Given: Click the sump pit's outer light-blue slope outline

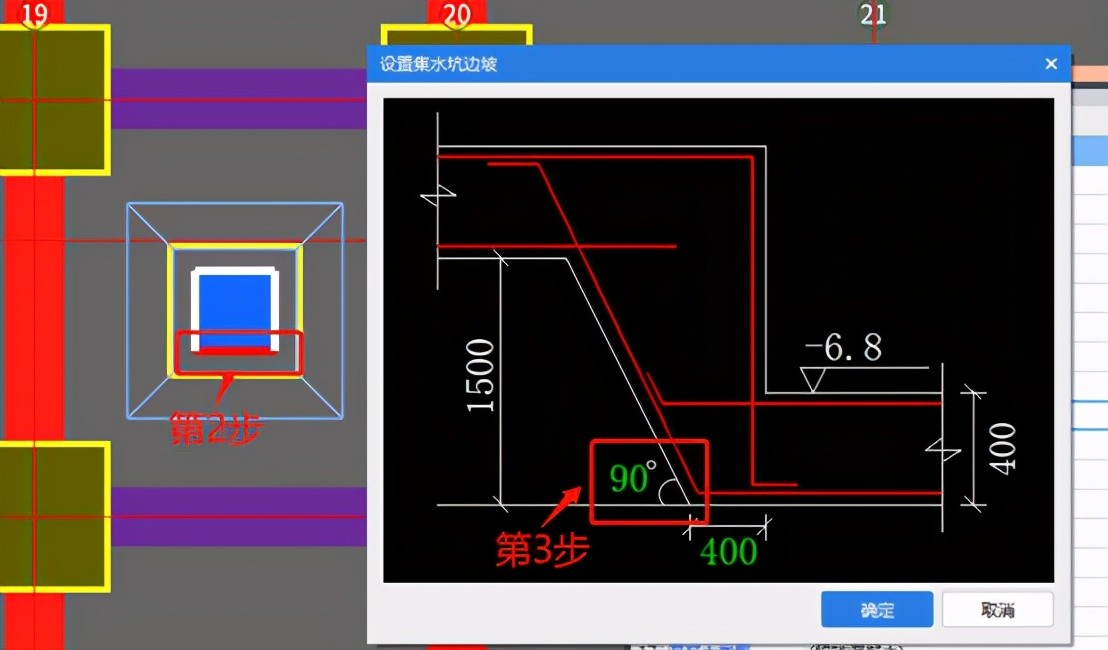Looking at the screenshot, I should [128, 310].
